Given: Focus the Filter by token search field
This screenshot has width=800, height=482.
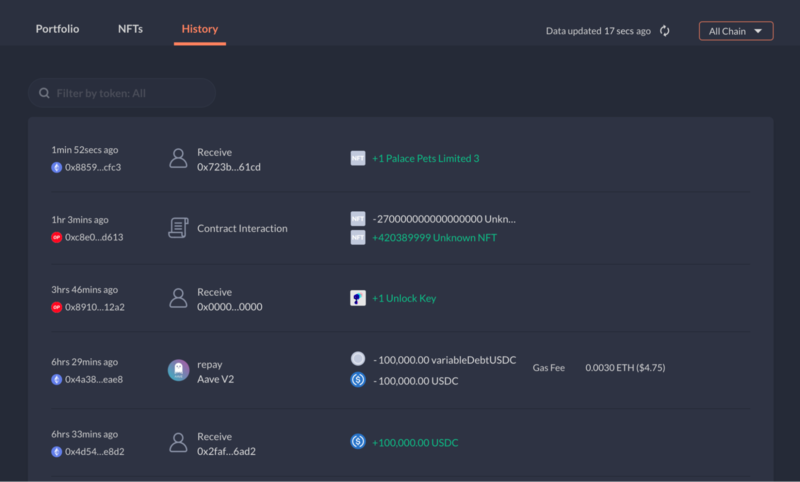Looking at the screenshot, I should pyautogui.click(x=122, y=93).
